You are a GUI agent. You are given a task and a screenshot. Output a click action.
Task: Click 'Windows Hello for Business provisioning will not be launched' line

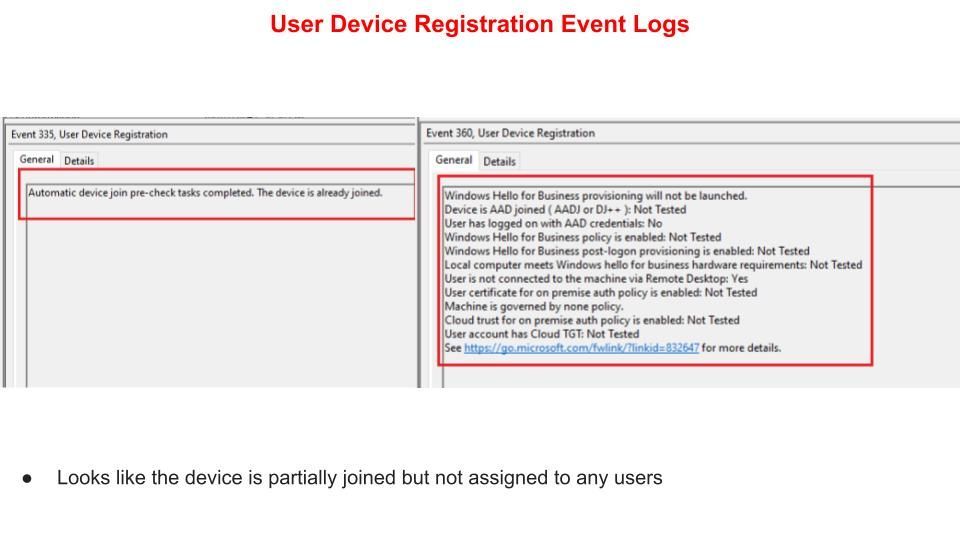pyautogui.click(x=595, y=196)
